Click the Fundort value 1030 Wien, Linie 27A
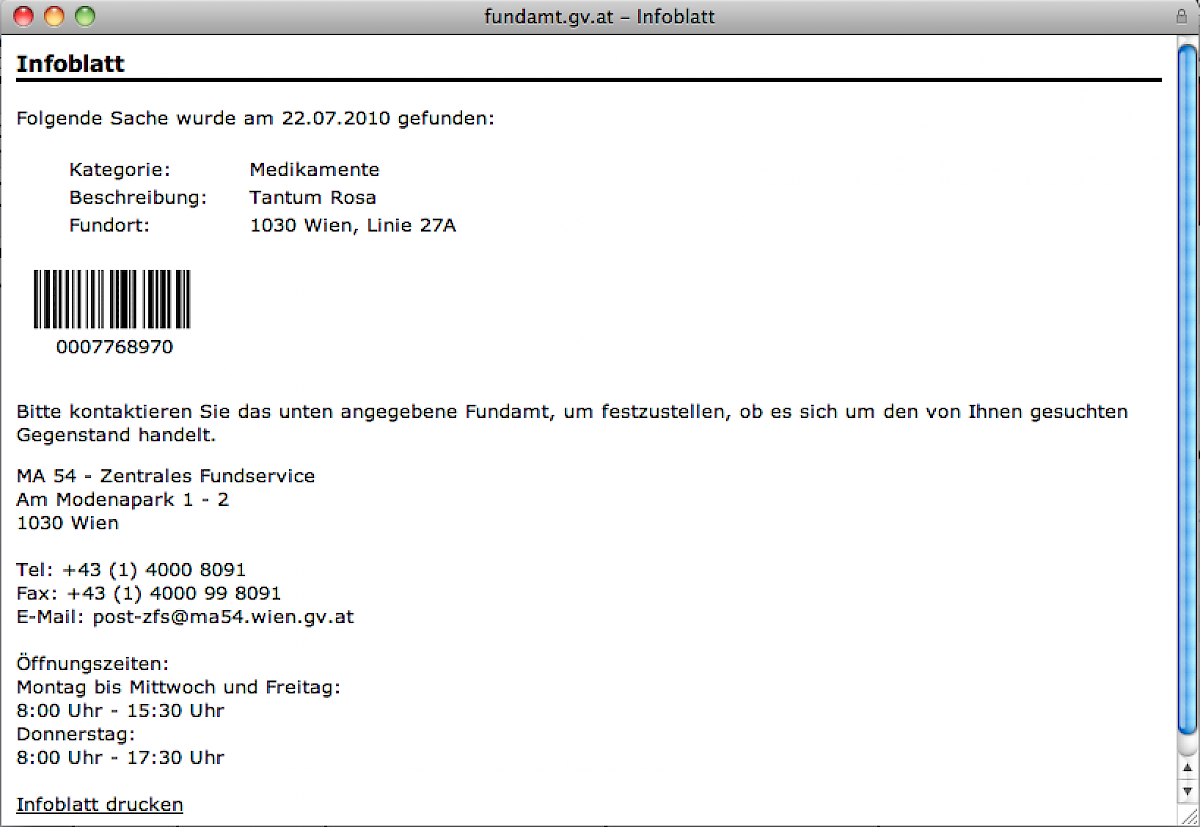The height and width of the screenshot is (827, 1200). pyautogui.click(x=352, y=226)
